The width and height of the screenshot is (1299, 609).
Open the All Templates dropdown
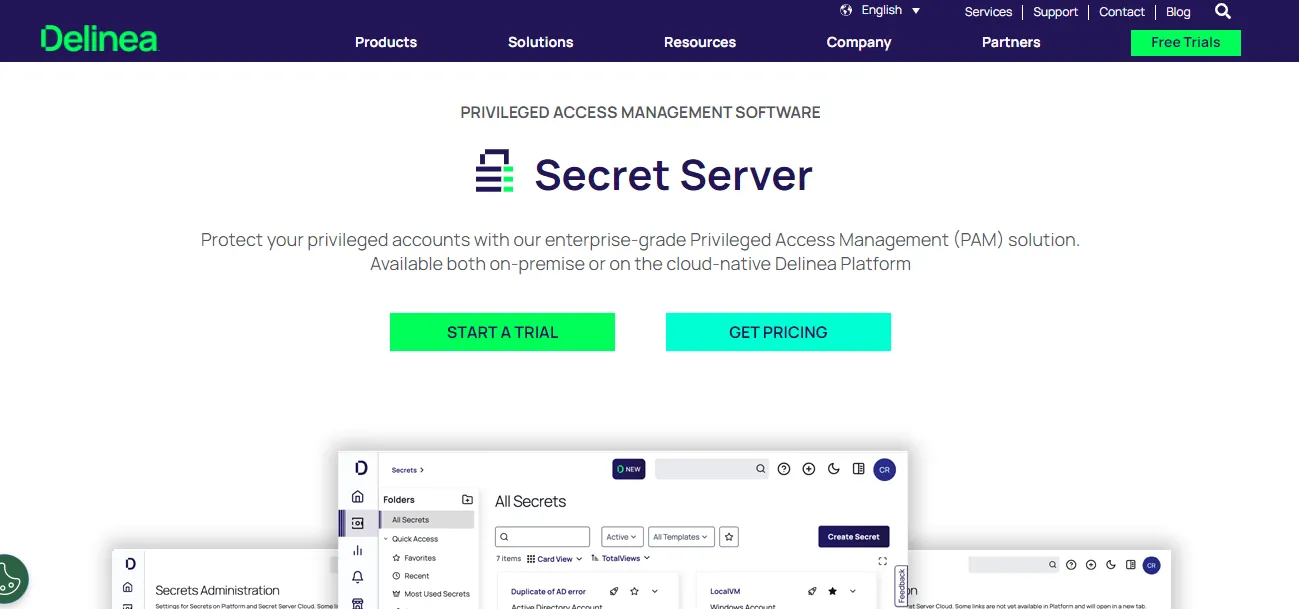tap(682, 537)
